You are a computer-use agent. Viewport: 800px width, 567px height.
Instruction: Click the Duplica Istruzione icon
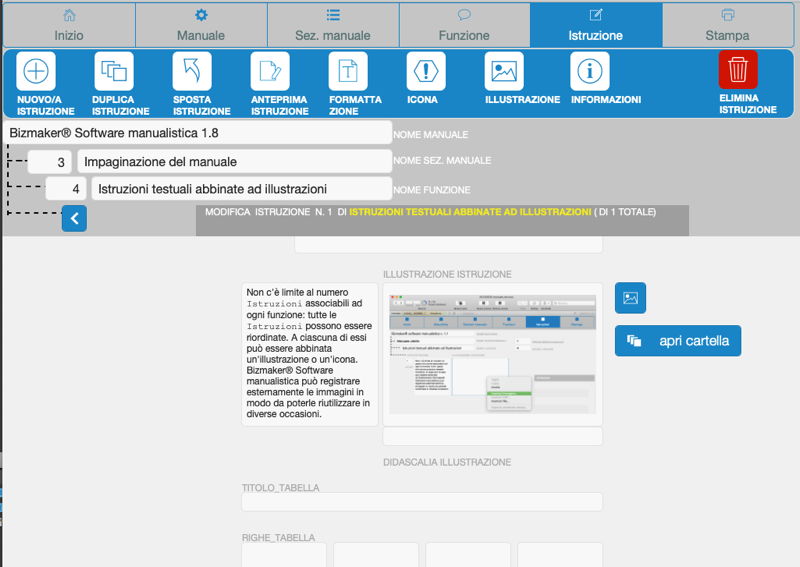[114, 71]
